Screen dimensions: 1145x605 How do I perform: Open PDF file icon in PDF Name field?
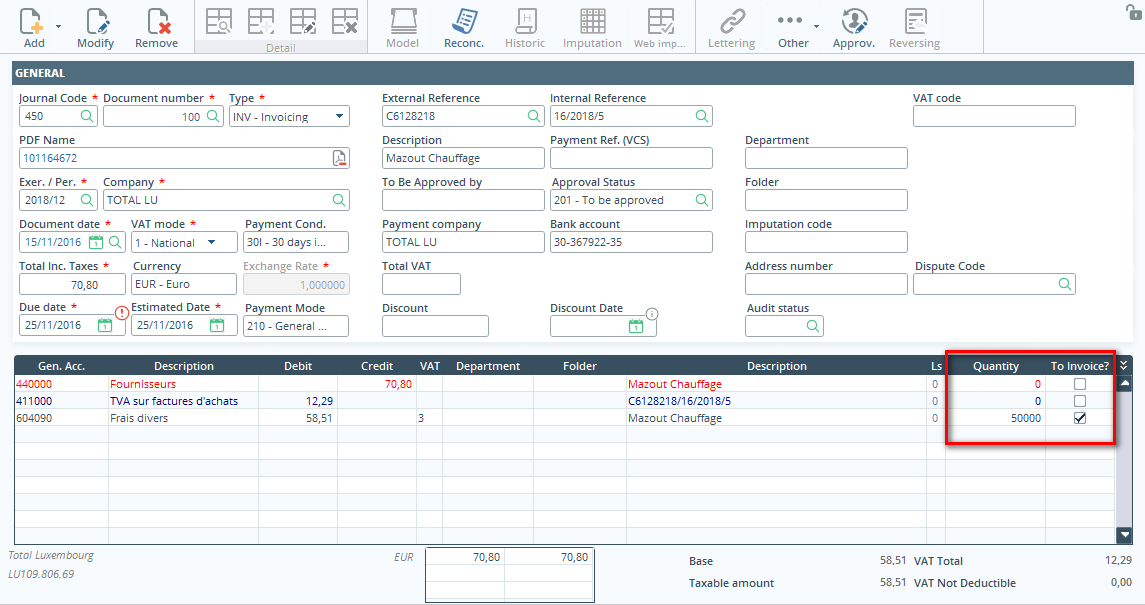[x=339, y=158]
